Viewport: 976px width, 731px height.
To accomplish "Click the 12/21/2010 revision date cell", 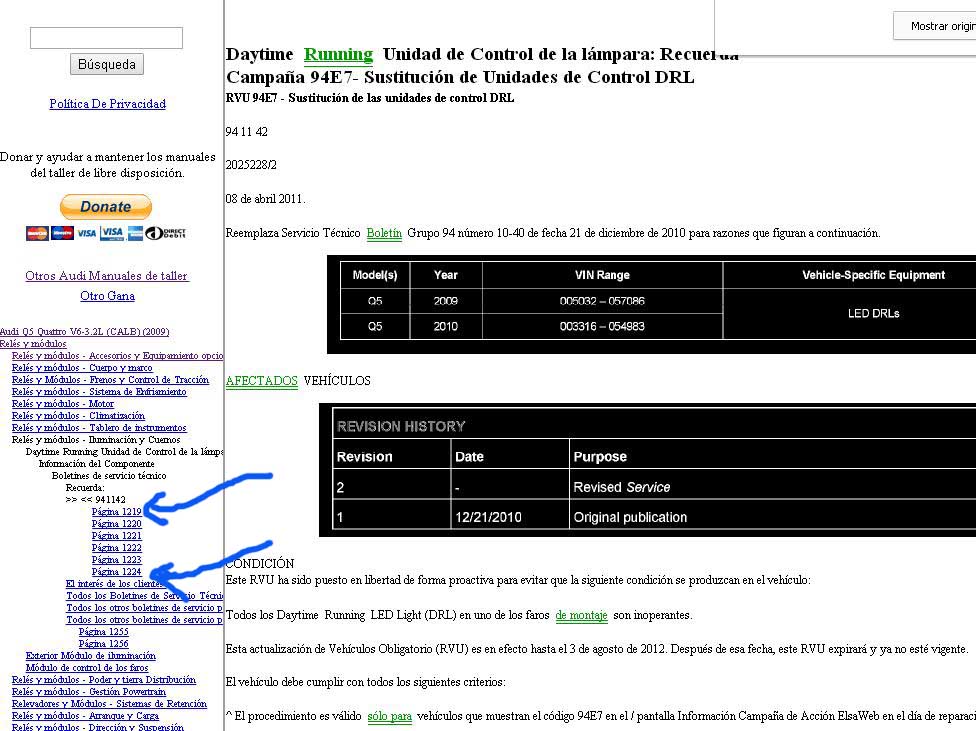I will coord(510,517).
